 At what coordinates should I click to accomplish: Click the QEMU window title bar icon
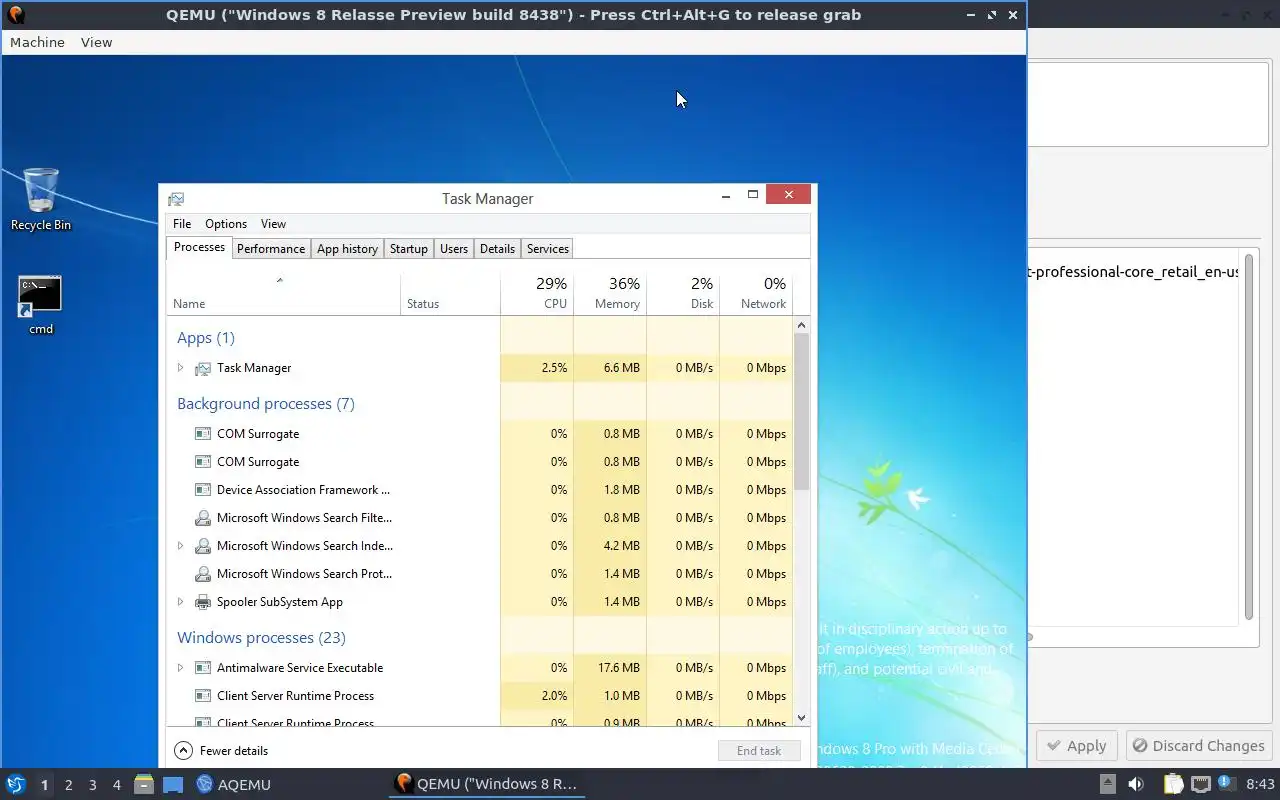[x=16, y=15]
